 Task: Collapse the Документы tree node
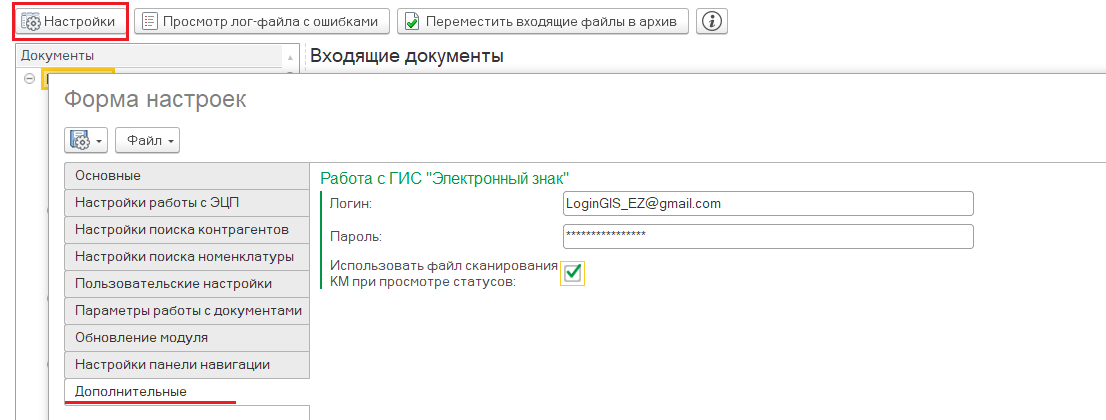[x=29, y=79]
